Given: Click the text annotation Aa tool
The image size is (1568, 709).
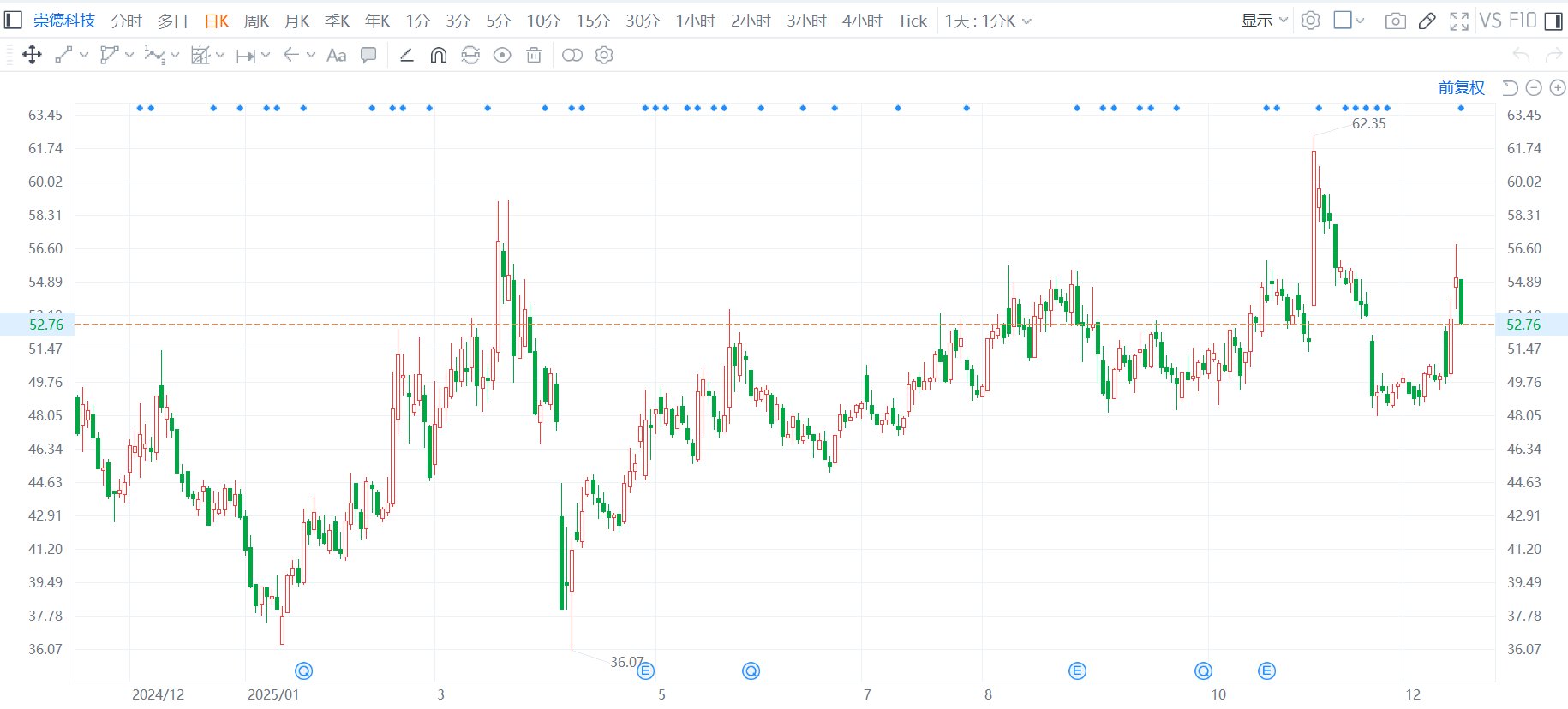Looking at the screenshot, I should pos(337,56).
